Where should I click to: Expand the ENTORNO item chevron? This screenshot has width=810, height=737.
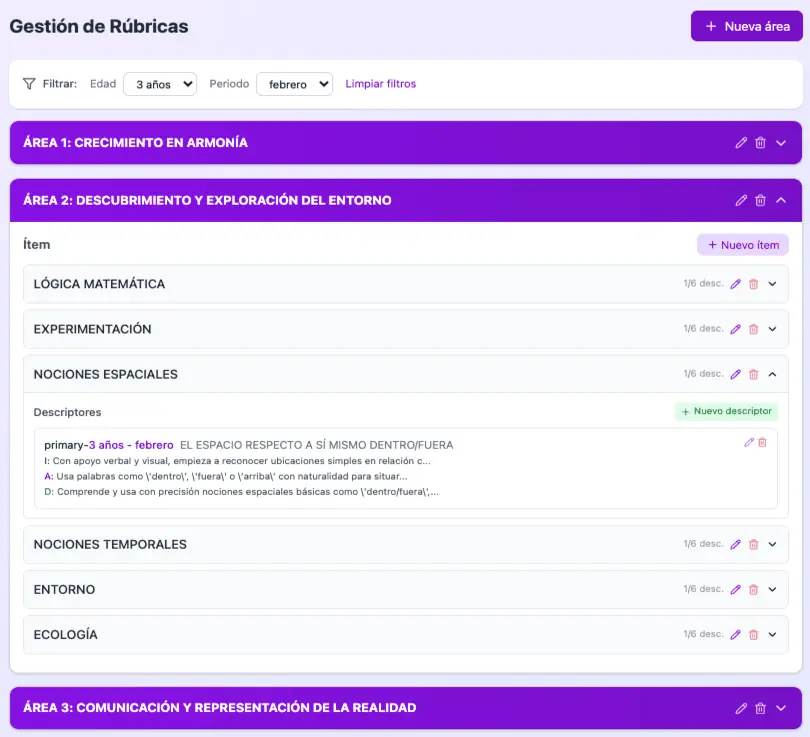[x=773, y=589]
